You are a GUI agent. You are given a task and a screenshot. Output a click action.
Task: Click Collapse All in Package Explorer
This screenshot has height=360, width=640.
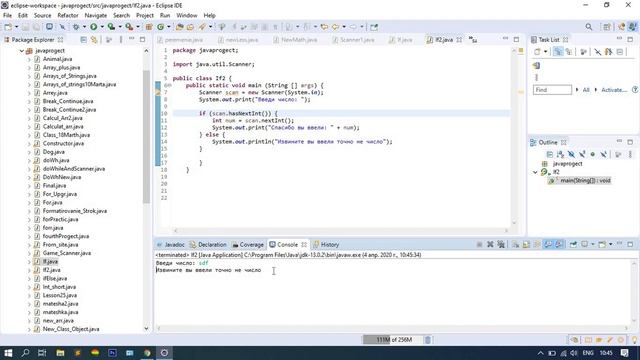83,40
